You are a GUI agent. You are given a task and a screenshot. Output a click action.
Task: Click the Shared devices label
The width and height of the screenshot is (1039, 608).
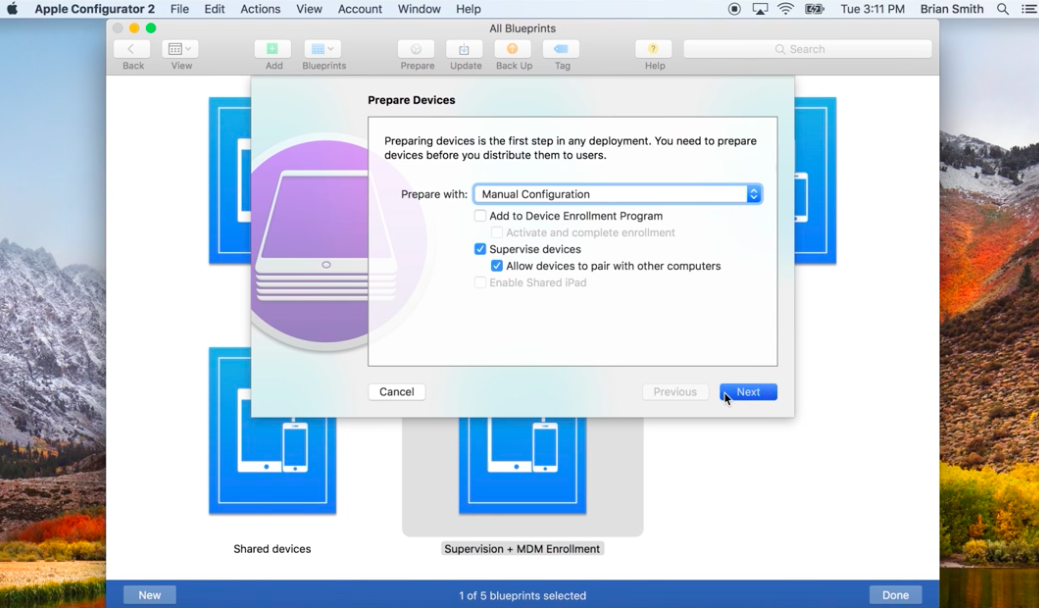click(x=272, y=549)
